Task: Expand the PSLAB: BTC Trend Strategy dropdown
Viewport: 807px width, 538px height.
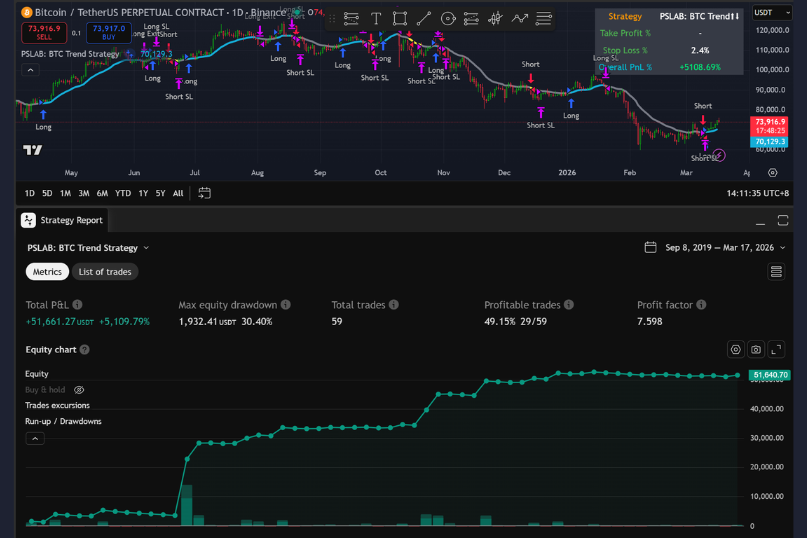Action: click(88, 247)
